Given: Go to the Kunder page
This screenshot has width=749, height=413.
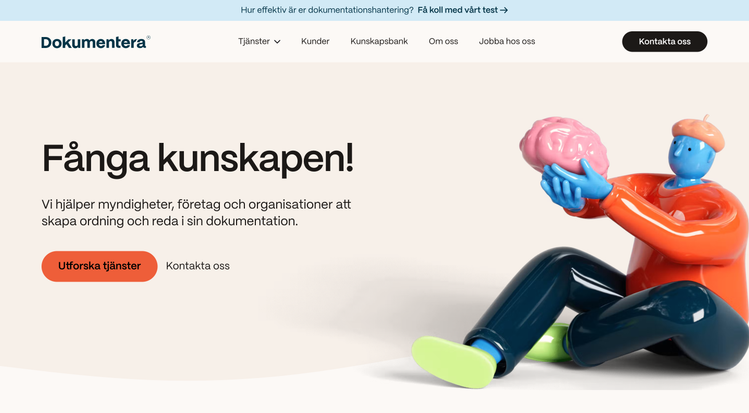Looking at the screenshot, I should (x=315, y=42).
